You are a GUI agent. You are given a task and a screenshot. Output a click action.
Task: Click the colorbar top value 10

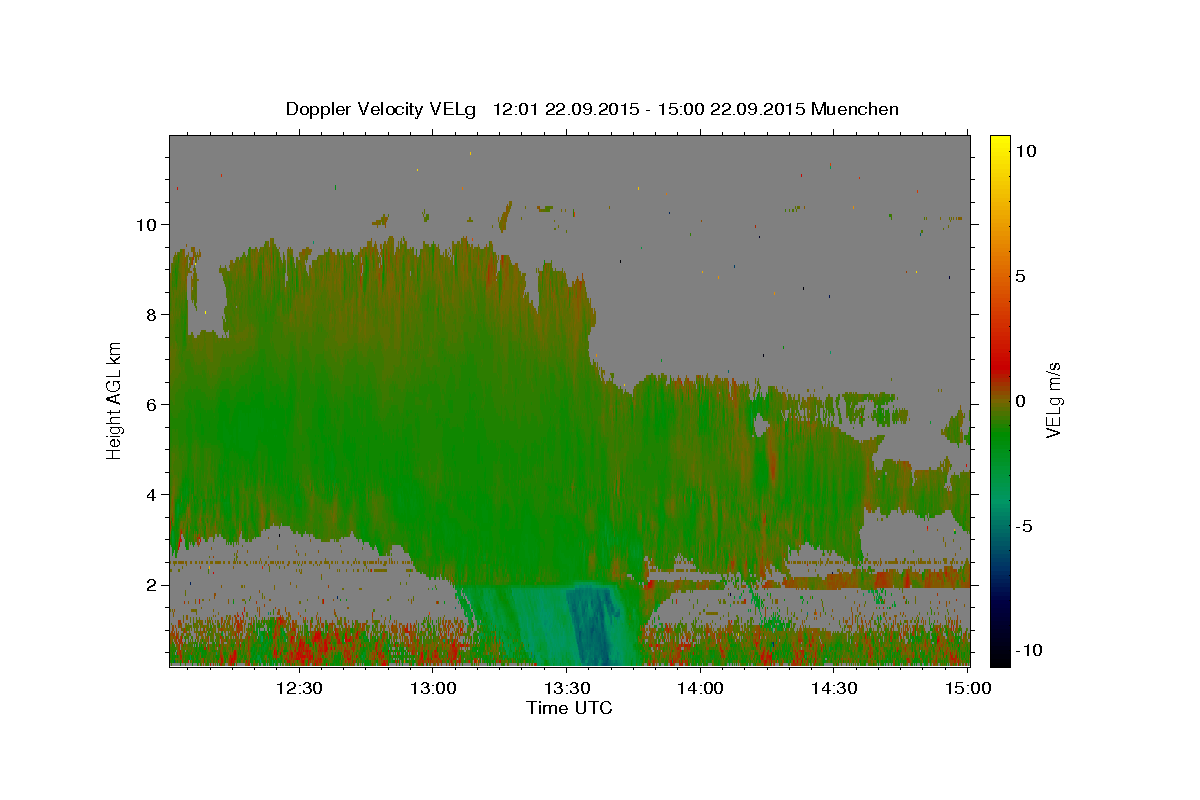(x=1027, y=151)
